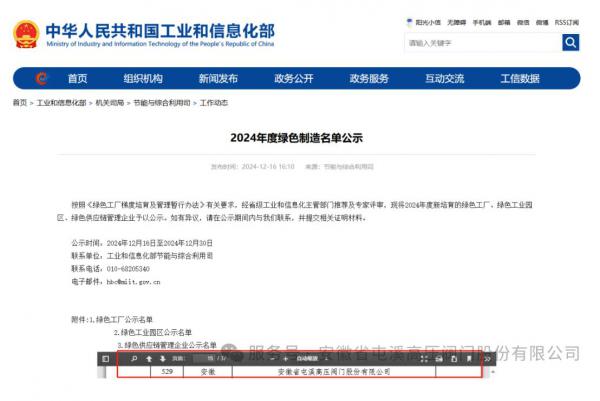Zoom out in the PDF toolbar
The image size is (600, 401).
click(271, 358)
